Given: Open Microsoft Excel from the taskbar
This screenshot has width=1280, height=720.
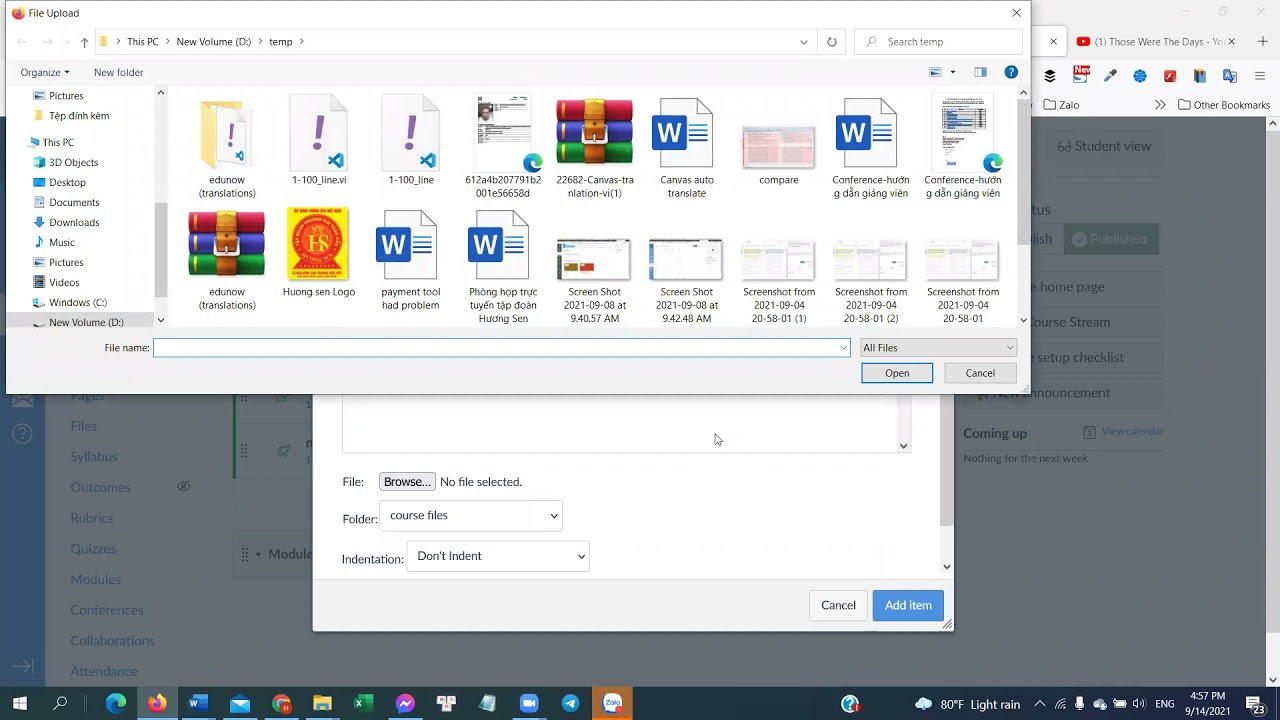Looking at the screenshot, I should pos(363,704).
